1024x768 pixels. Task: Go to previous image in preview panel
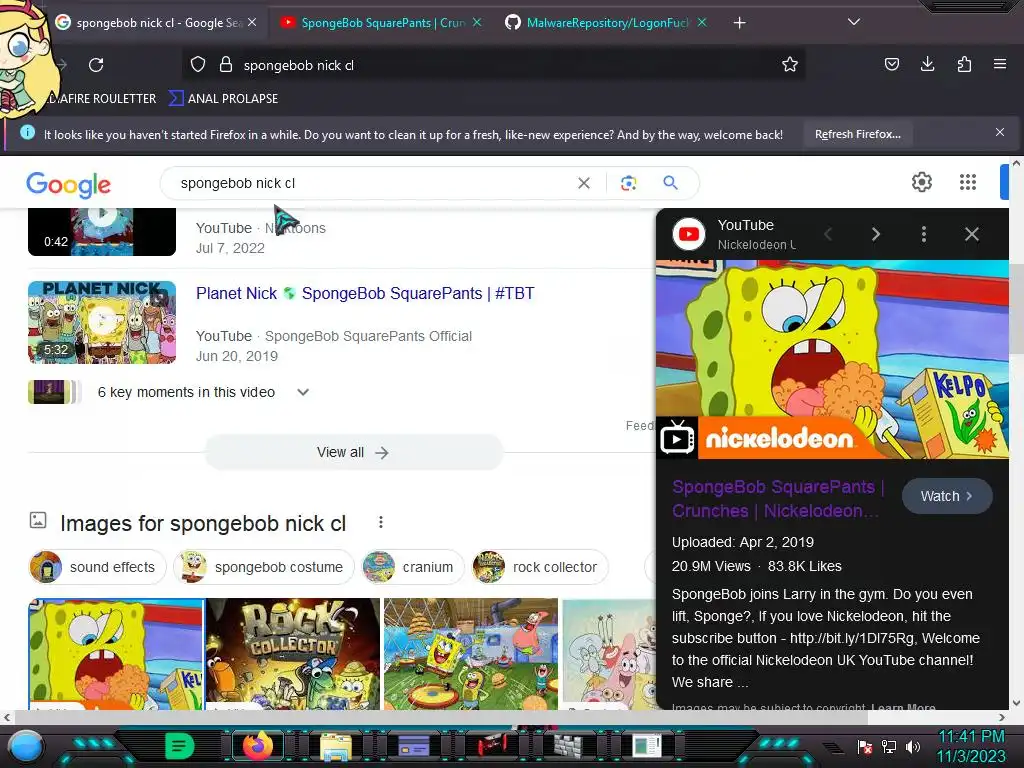(828, 234)
